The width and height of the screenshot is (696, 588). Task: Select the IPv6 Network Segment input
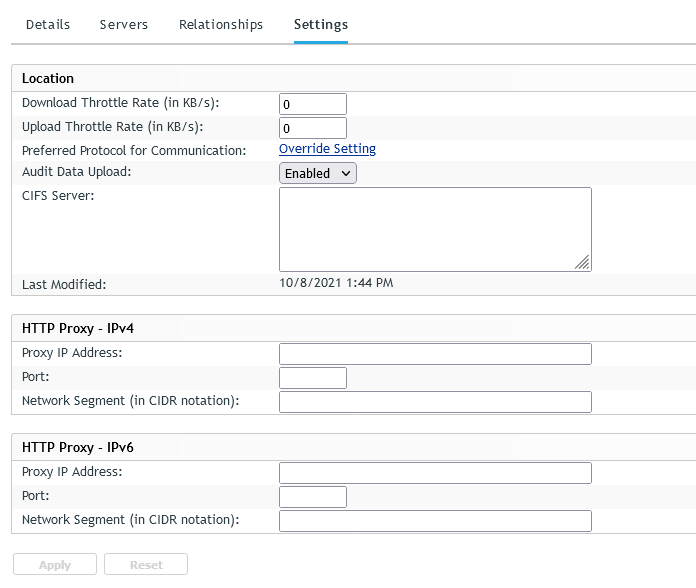point(435,521)
